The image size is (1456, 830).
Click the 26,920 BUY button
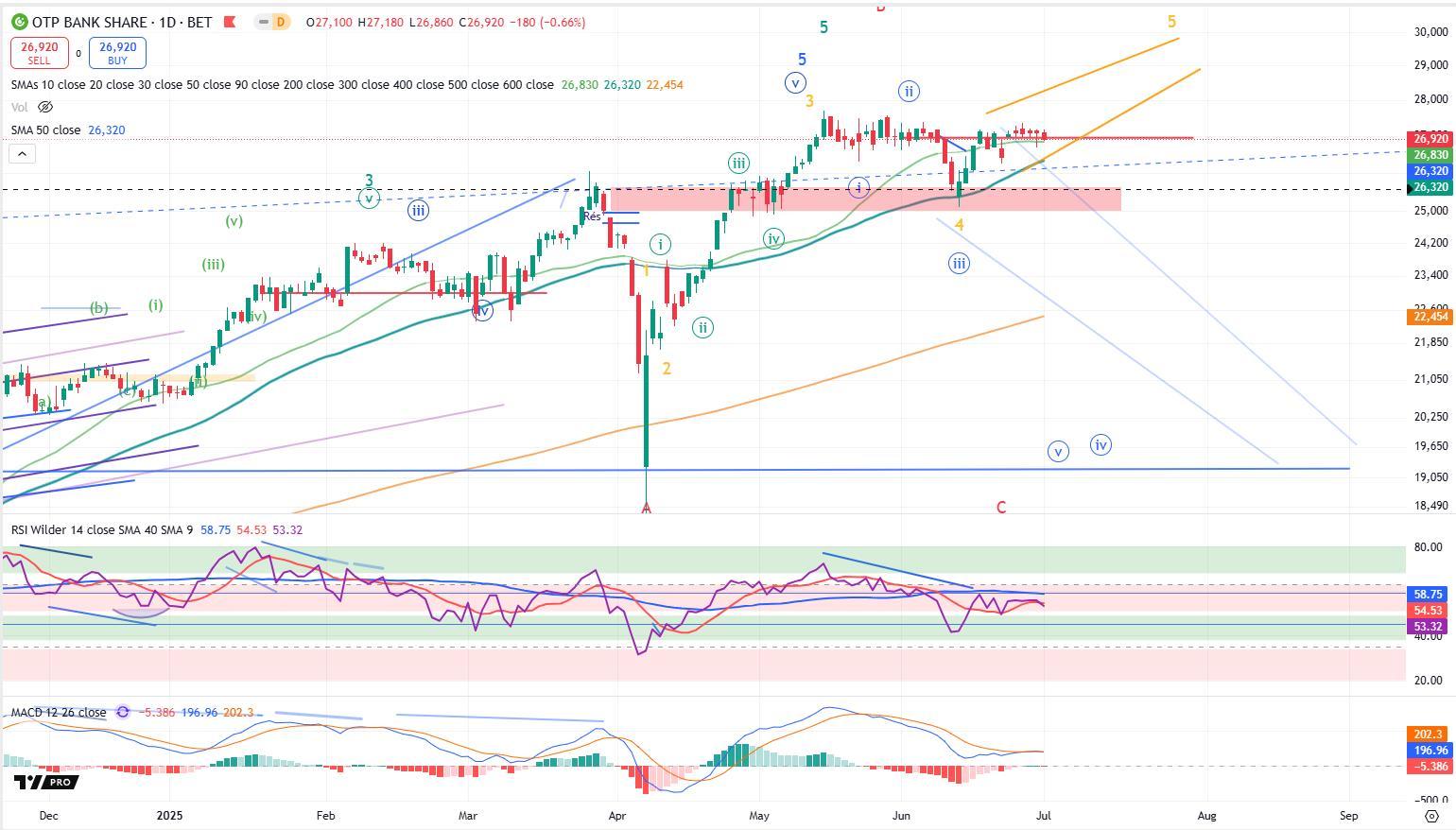(117, 52)
